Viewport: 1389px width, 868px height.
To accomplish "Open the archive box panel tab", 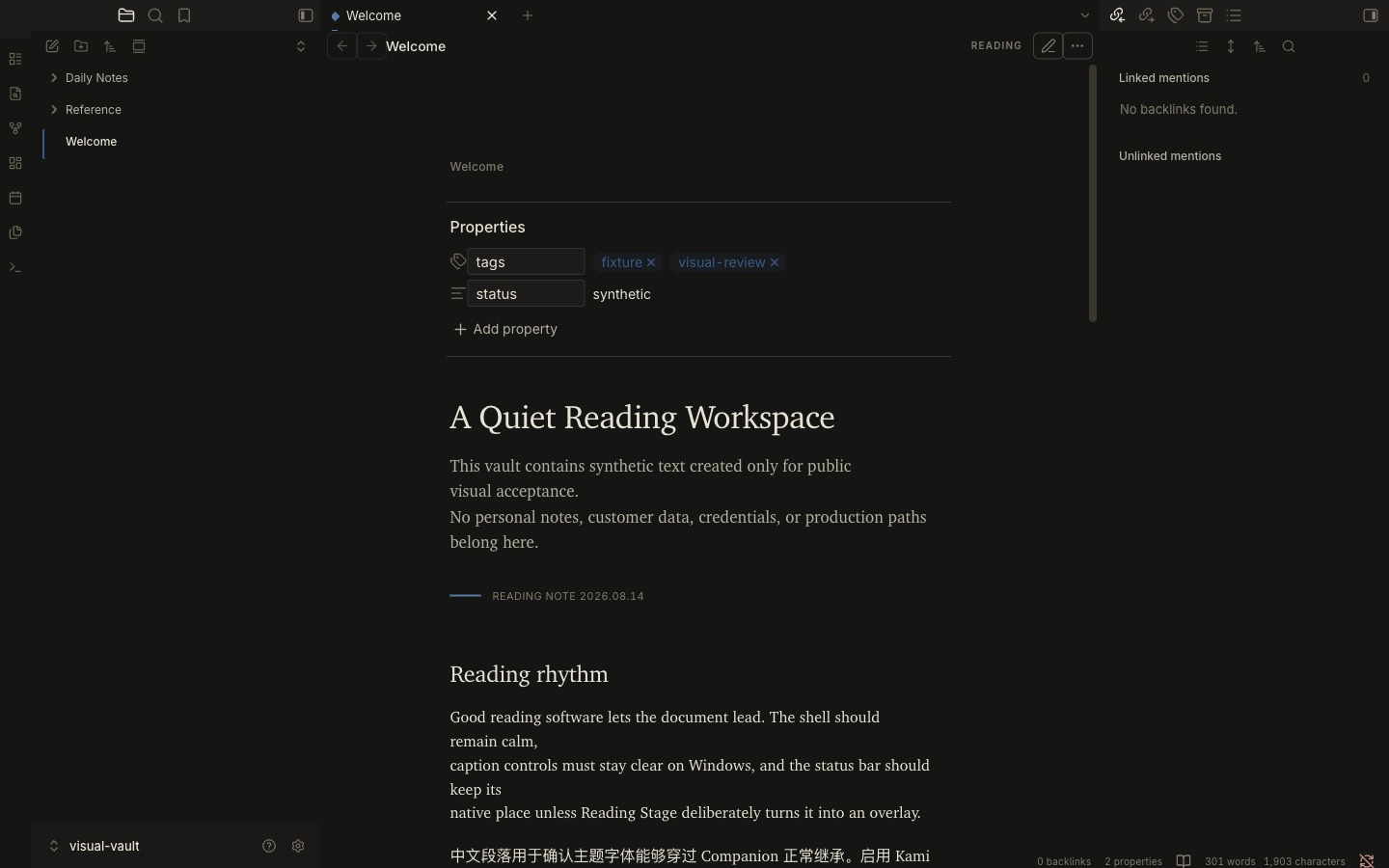I will (x=1205, y=15).
